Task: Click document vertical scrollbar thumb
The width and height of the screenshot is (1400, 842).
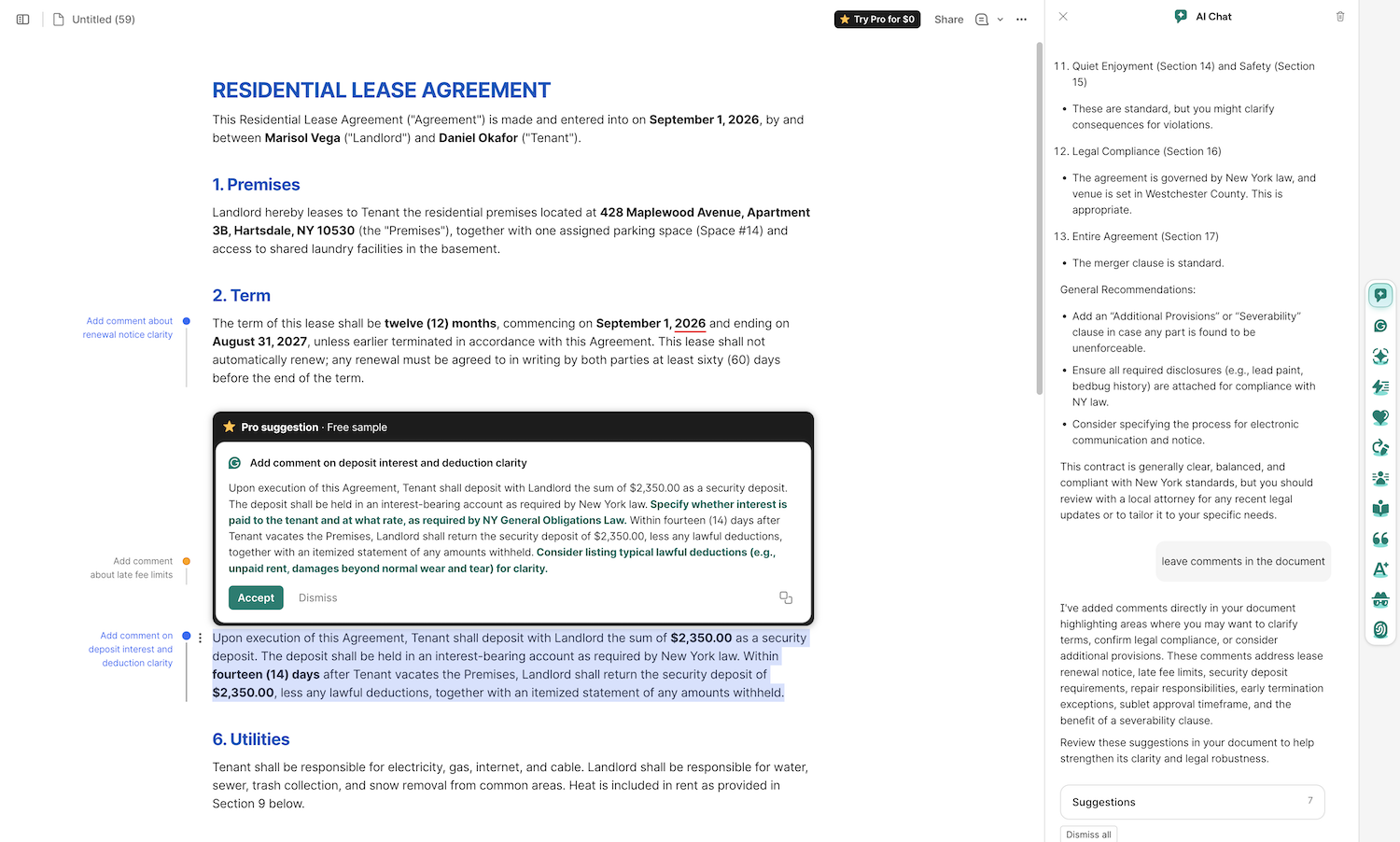Action: click(1040, 218)
